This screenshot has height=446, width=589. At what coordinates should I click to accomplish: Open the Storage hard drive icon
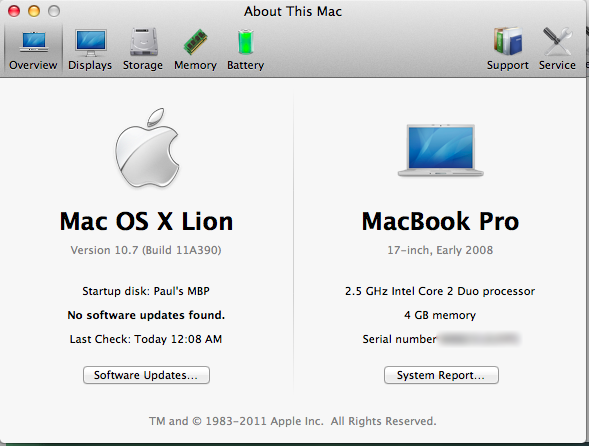[x=143, y=42]
